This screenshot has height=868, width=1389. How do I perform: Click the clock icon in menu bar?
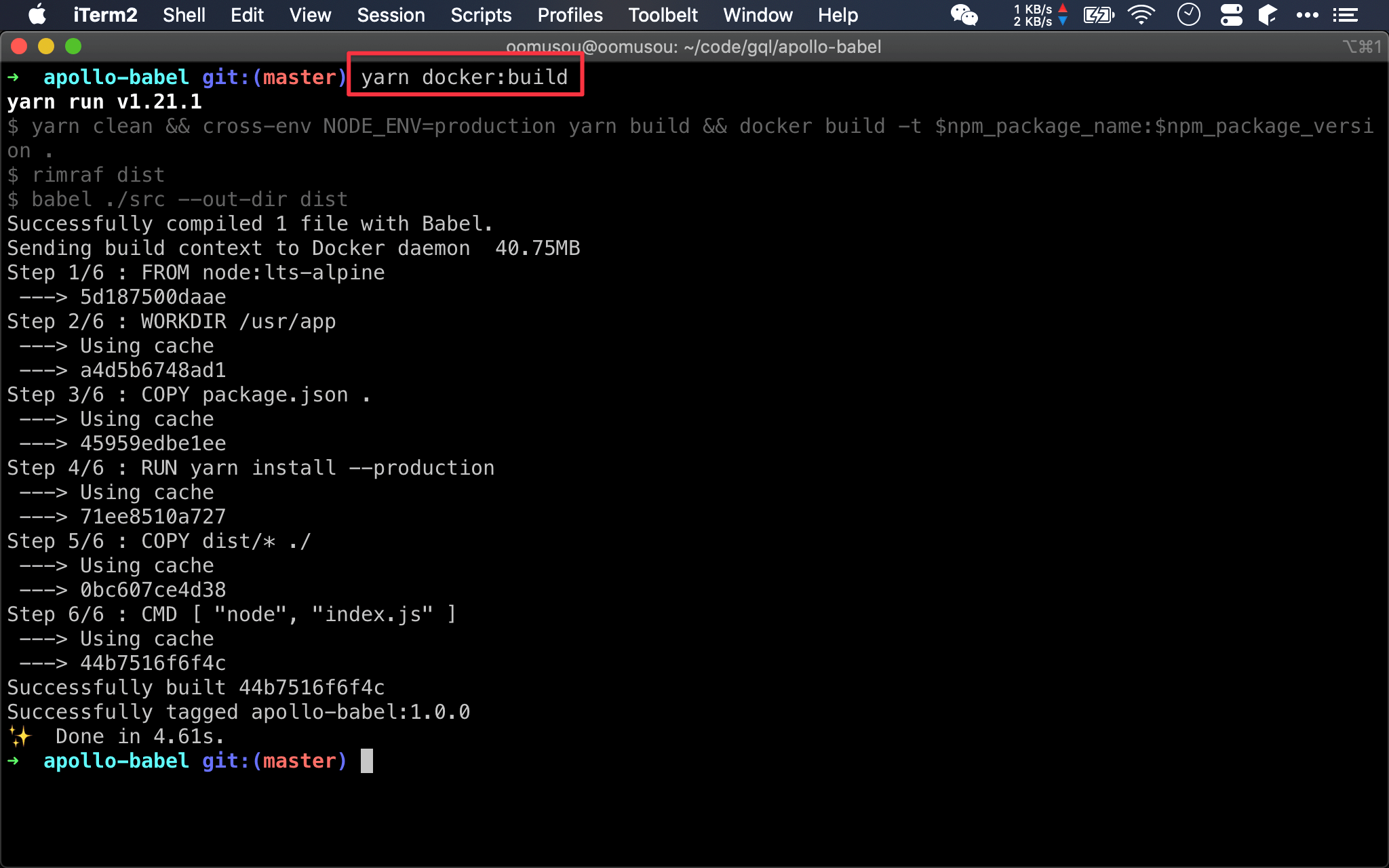tap(1188, 15)
